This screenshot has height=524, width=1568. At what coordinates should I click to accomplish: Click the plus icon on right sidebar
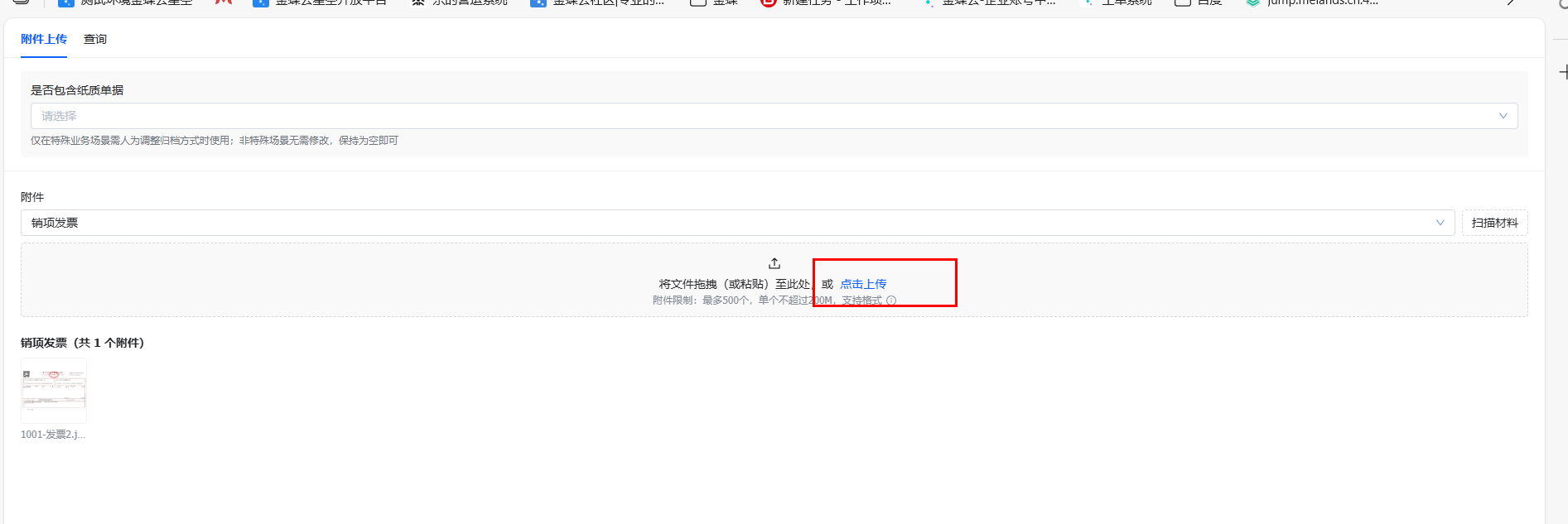coord(1562,72)
